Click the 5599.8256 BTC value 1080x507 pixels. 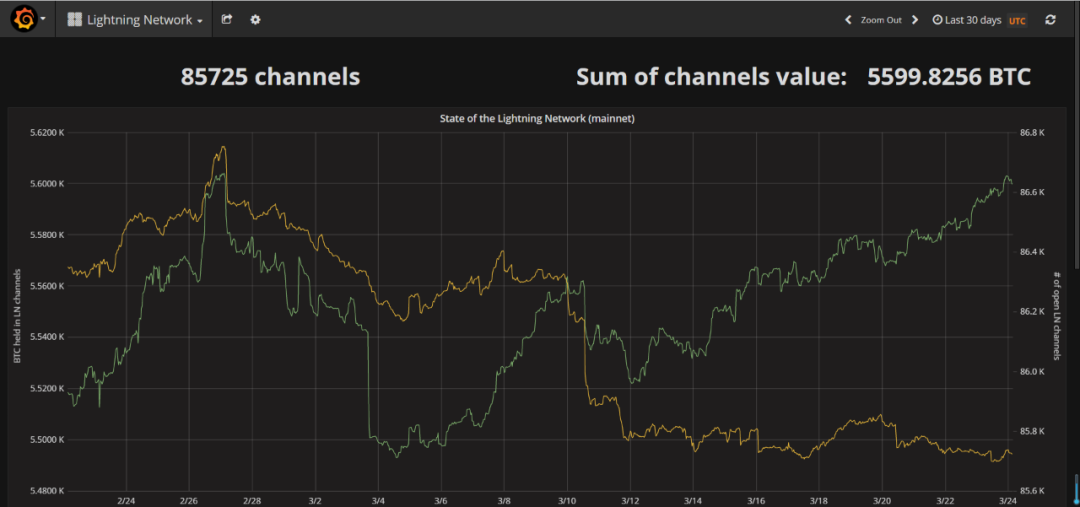pyautogui.click(x=949, y=76)
